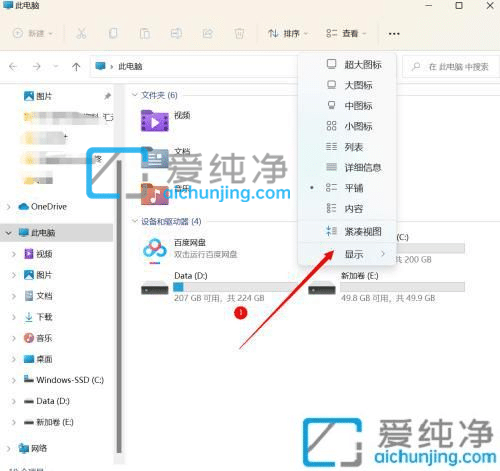
Task: Select 小图标 view option
Action: click(x=347, y=126)
